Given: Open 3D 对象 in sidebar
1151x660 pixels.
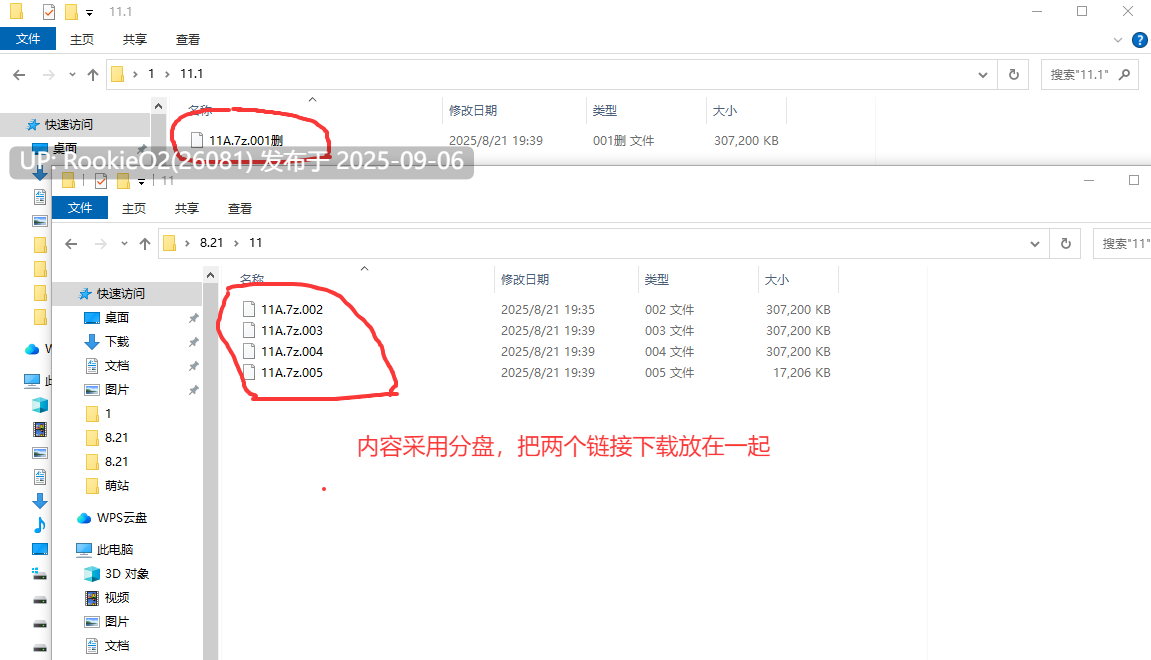Looking at the screenshot, I should 126,573.
